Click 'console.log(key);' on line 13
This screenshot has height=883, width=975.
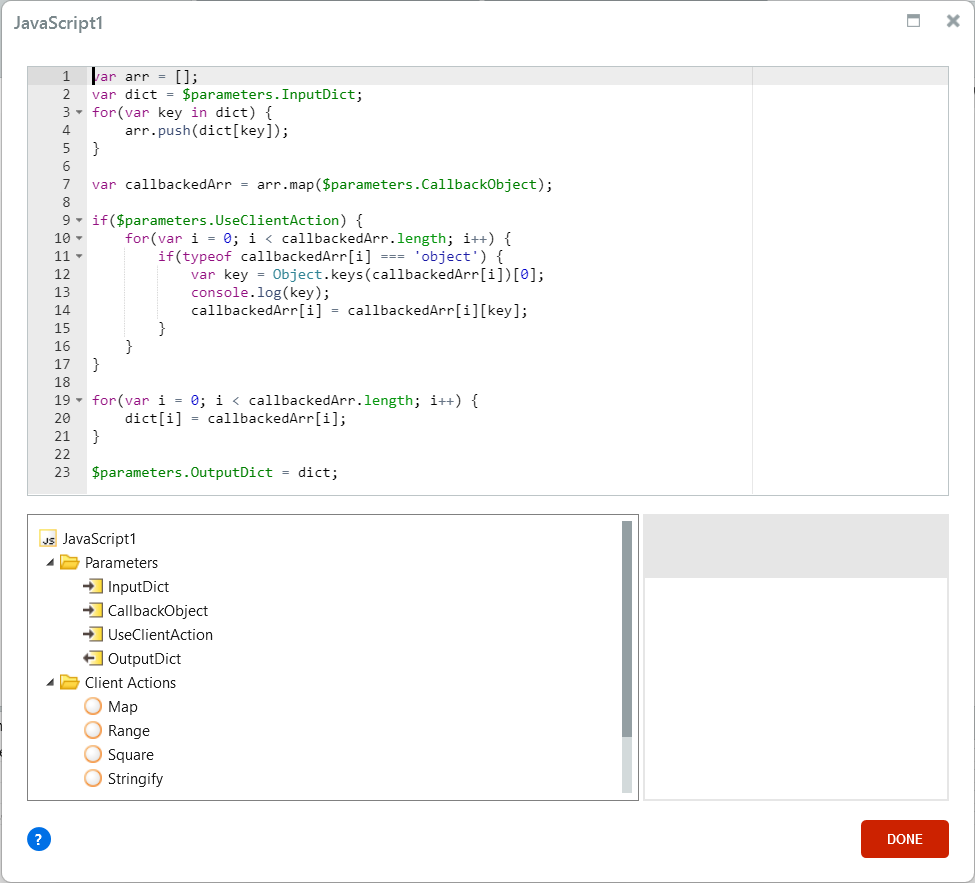(261, 293)
